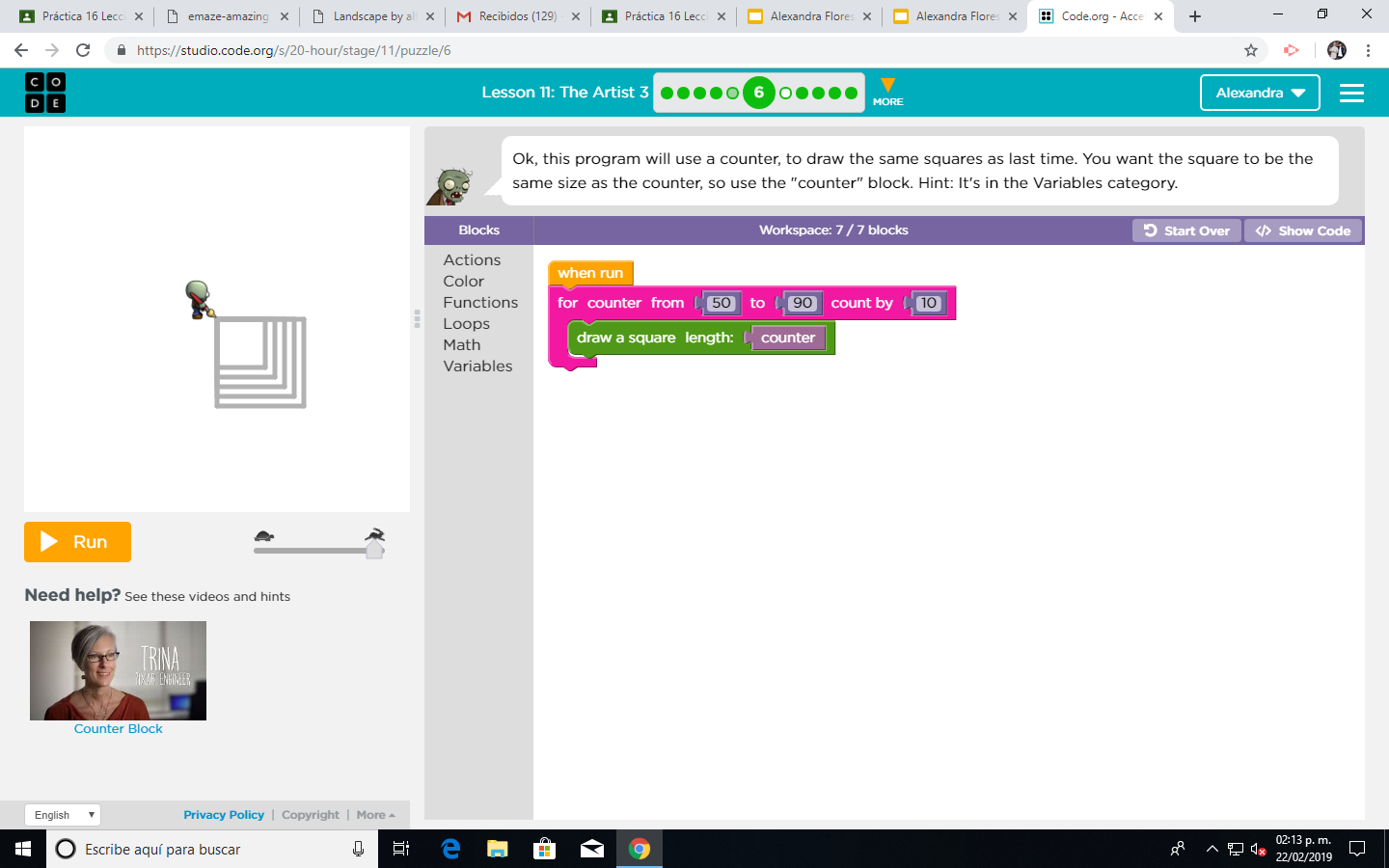Open the Variables block category
Viewport: 1389px width, 868px height.
[x=477, y=366]
